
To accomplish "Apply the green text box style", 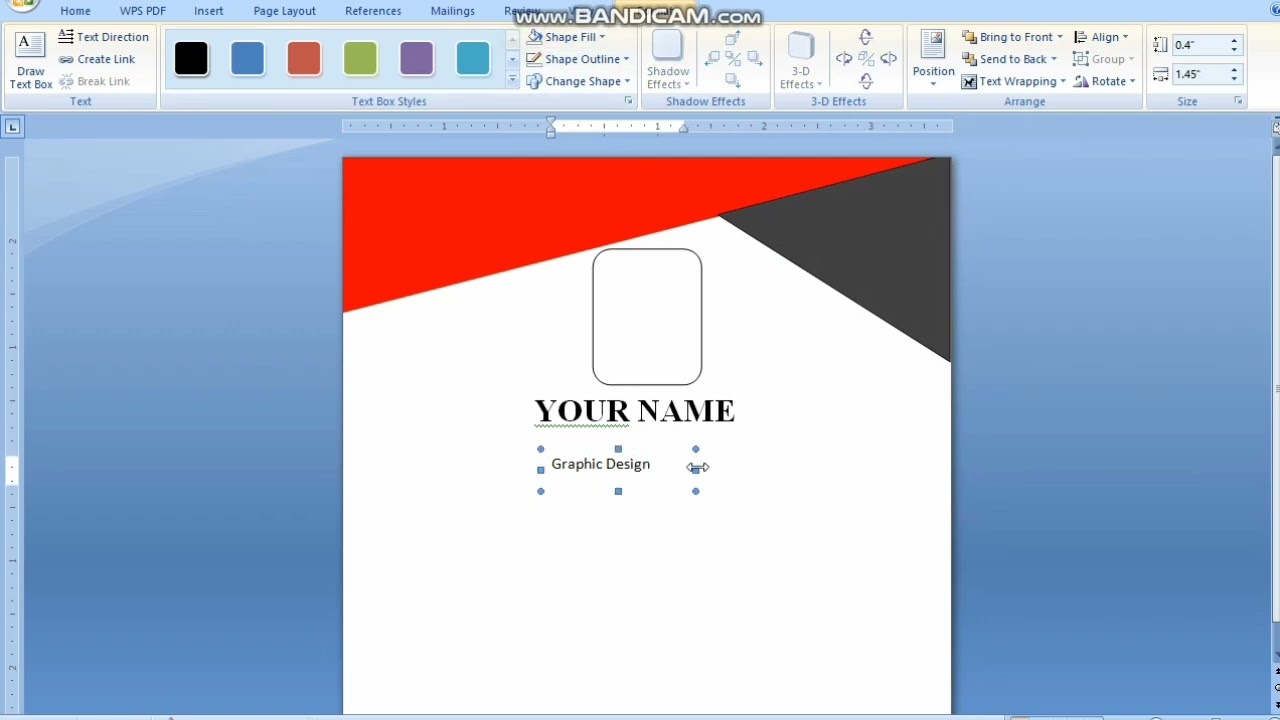I will coord(360,59).
